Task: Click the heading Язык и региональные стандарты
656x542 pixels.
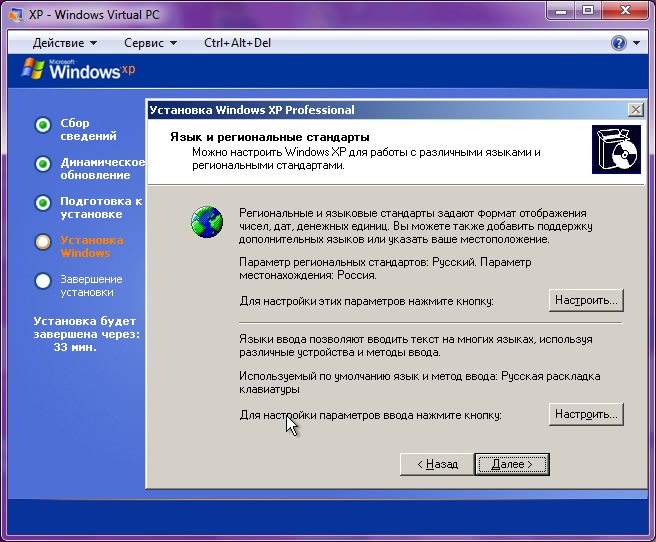Action: [270, 137]
